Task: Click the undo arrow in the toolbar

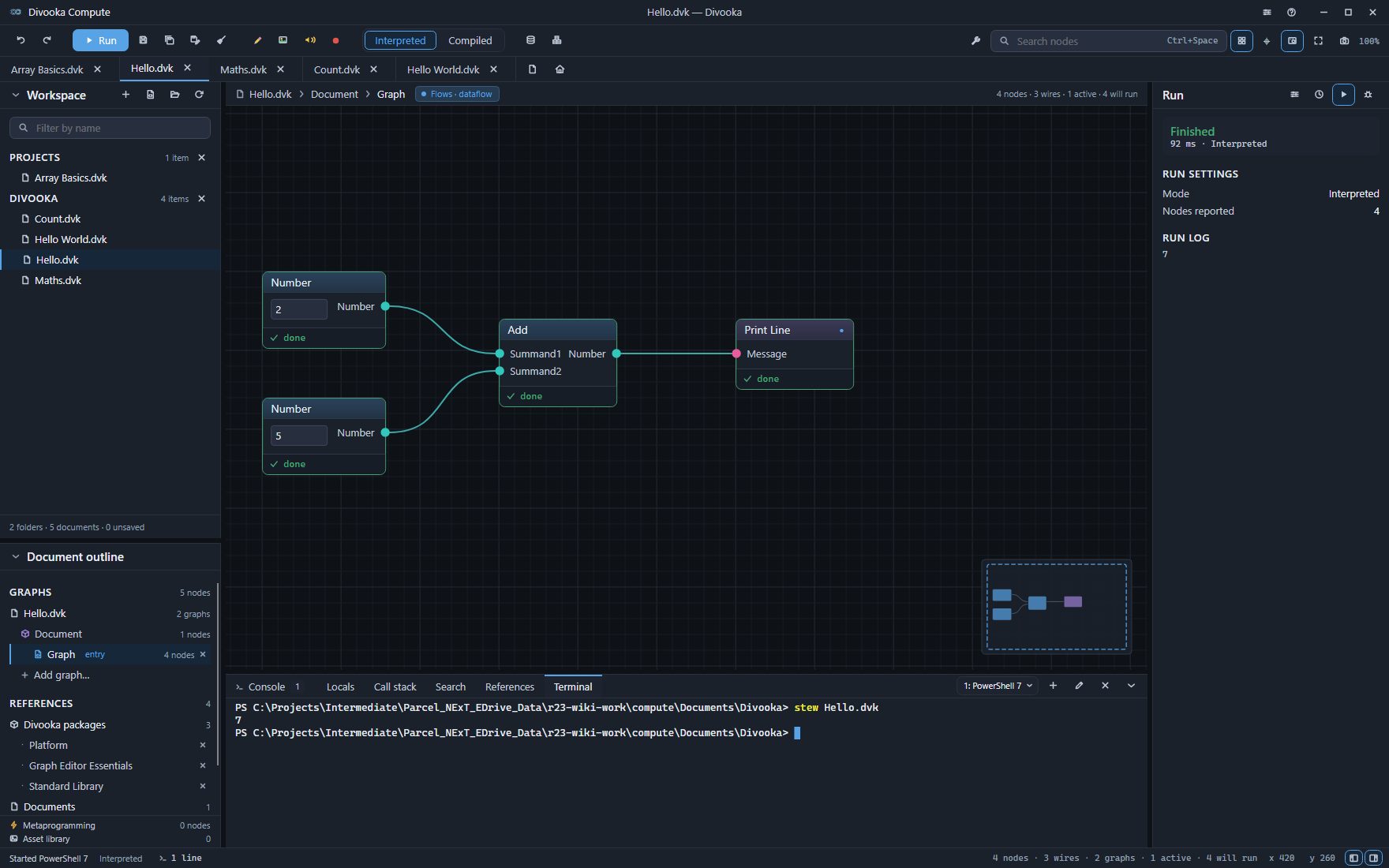Action: 21,40
